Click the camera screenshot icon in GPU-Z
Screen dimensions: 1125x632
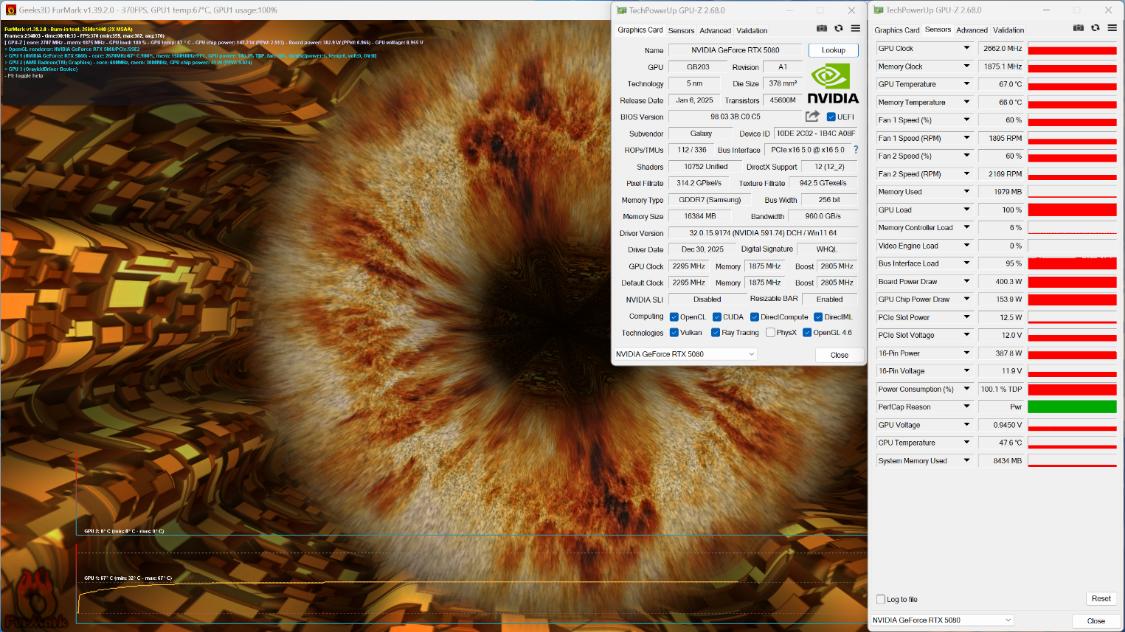(x=822, y=28)
